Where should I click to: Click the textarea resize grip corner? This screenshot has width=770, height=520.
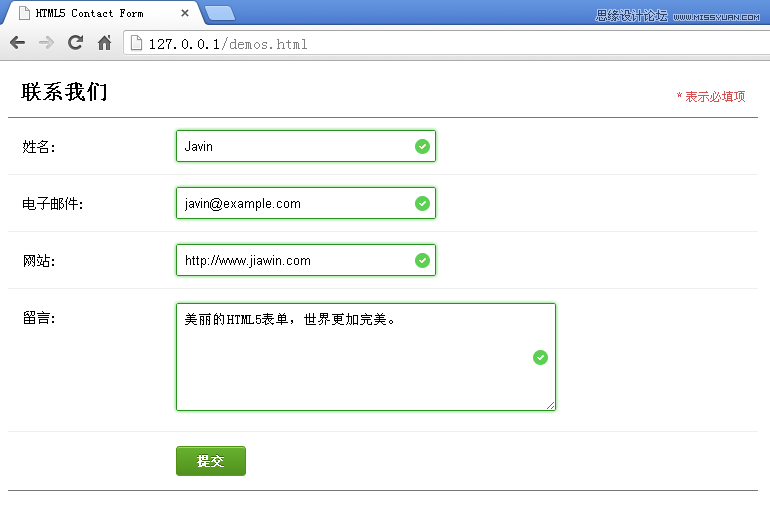tap(550, 405)
